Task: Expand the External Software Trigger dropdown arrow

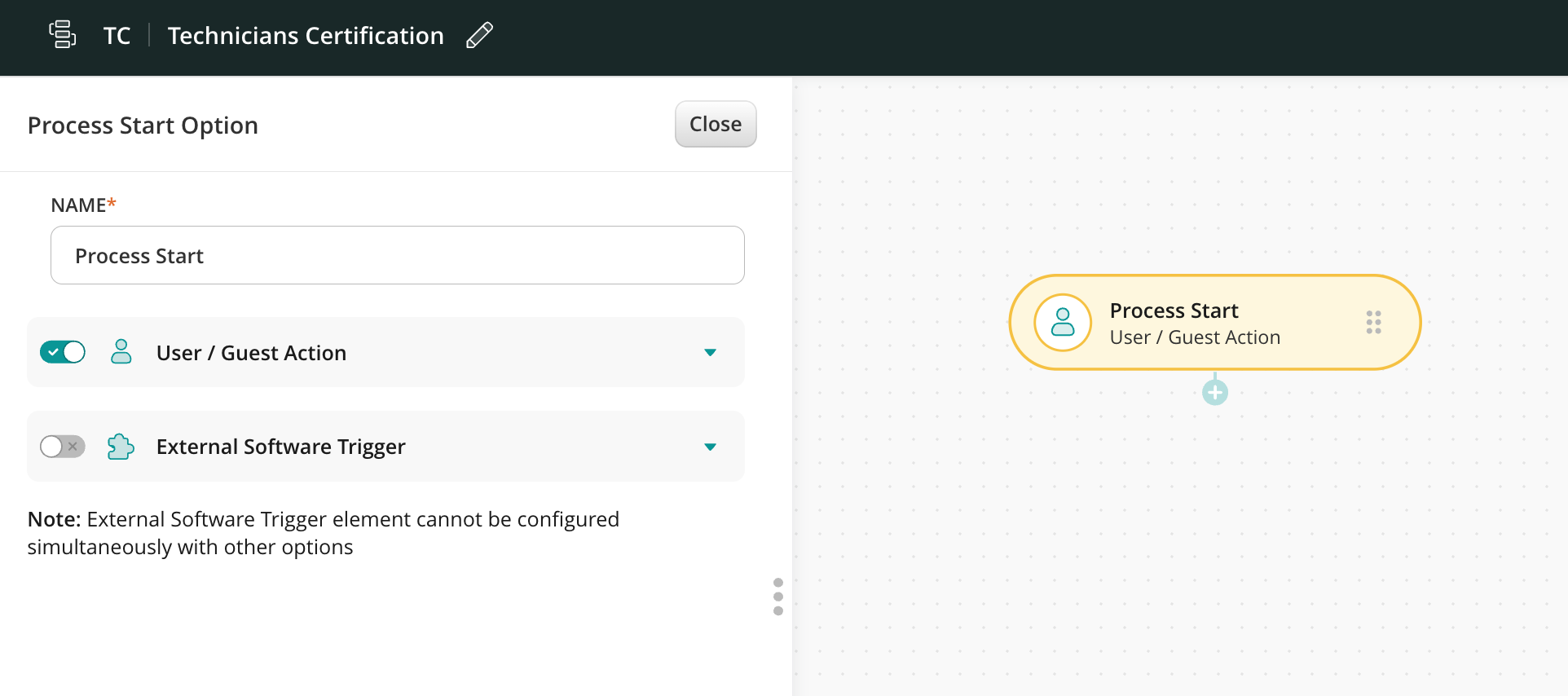Action: [710, 447]
